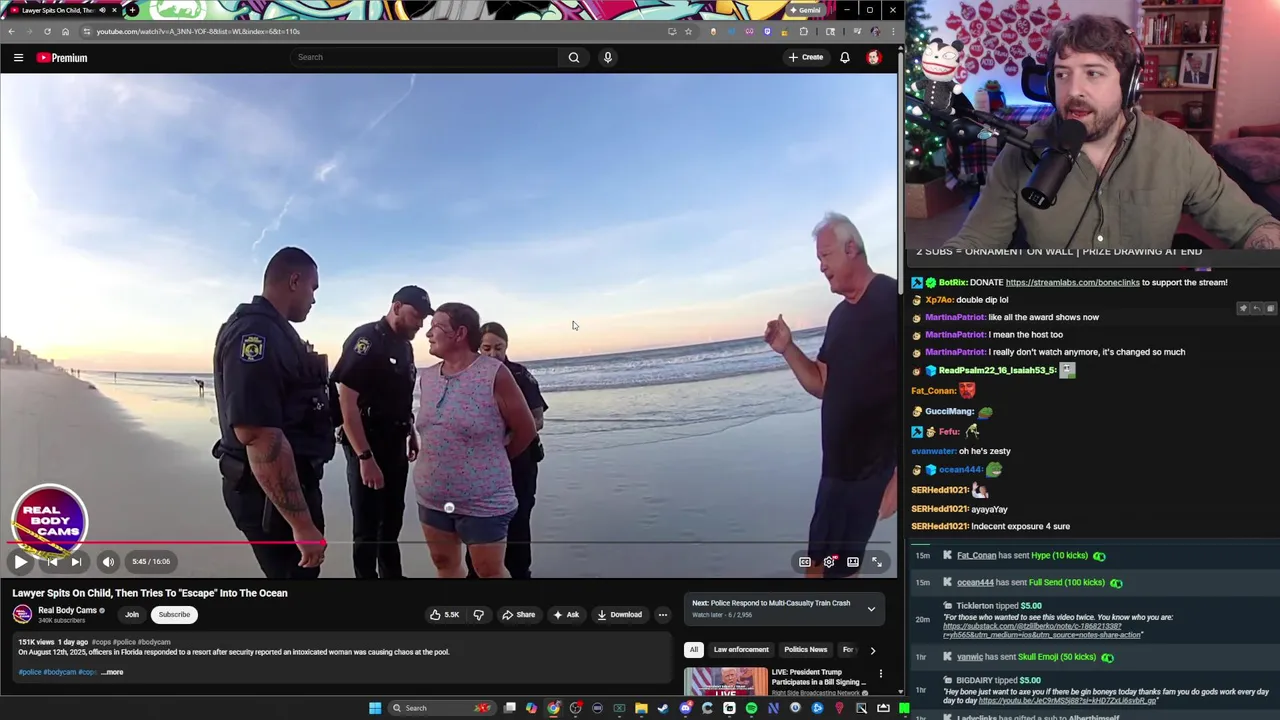Screen dimensions: 1280x720
Task: Open the YouTube account avatar menu
Action: point(874,57)
